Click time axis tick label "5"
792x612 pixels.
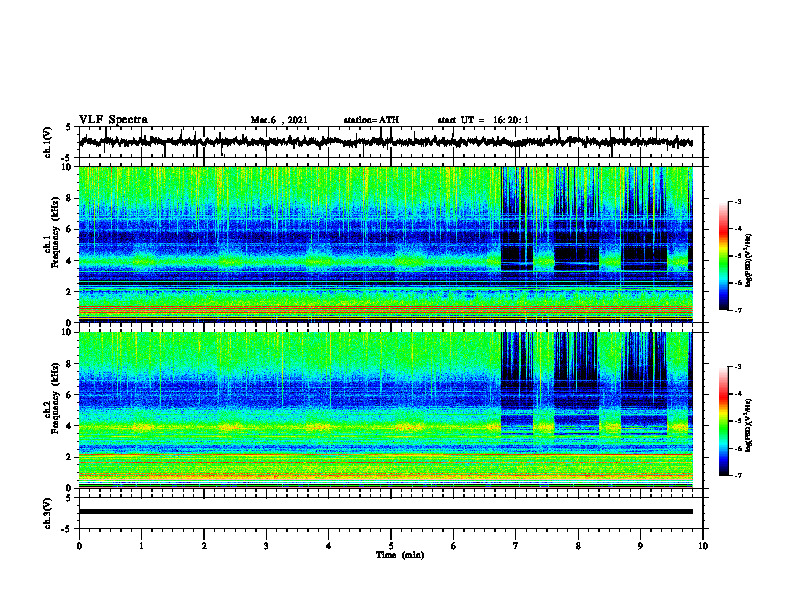(x=391, y=546)
